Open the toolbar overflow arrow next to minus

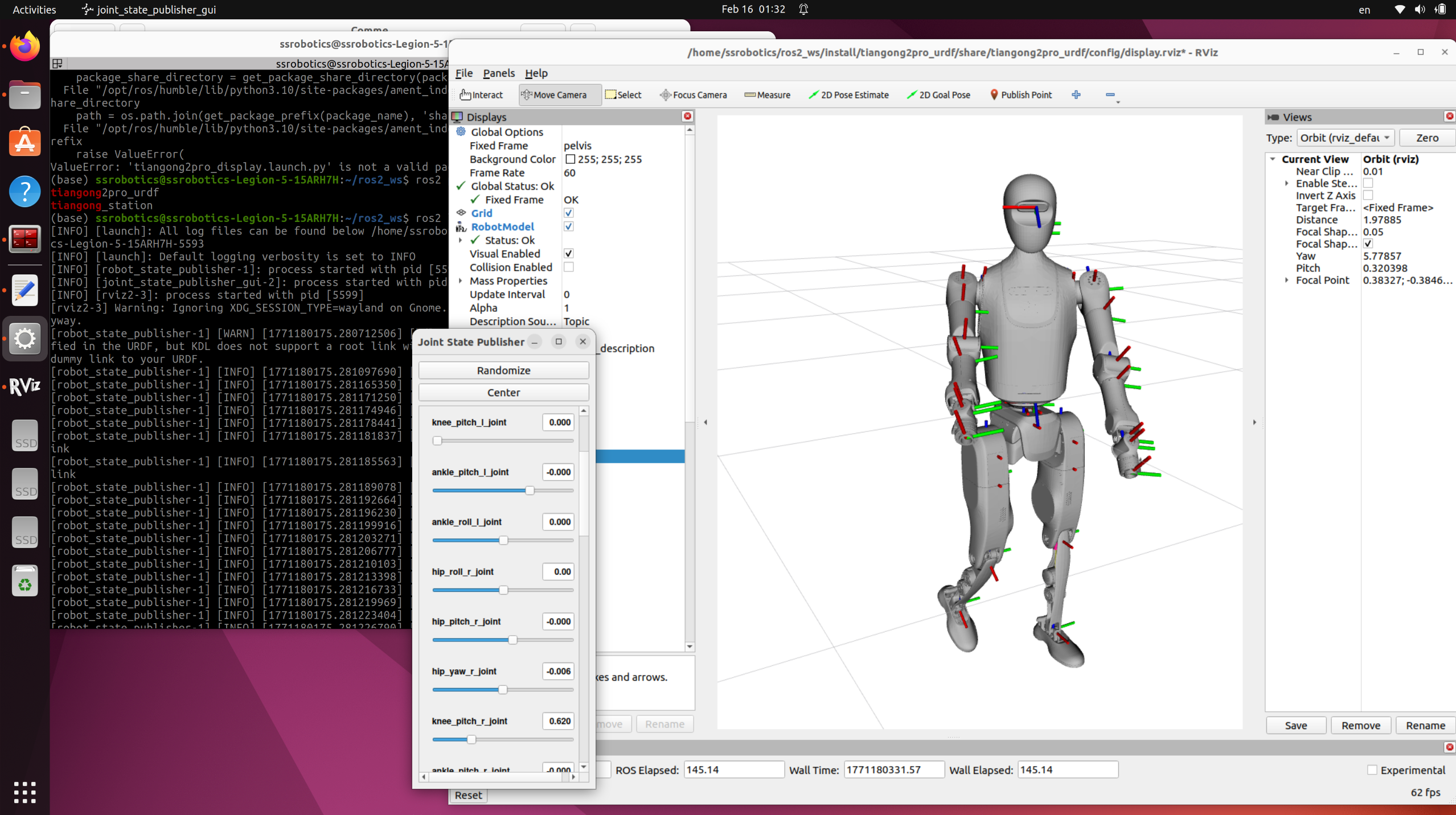1118,102
